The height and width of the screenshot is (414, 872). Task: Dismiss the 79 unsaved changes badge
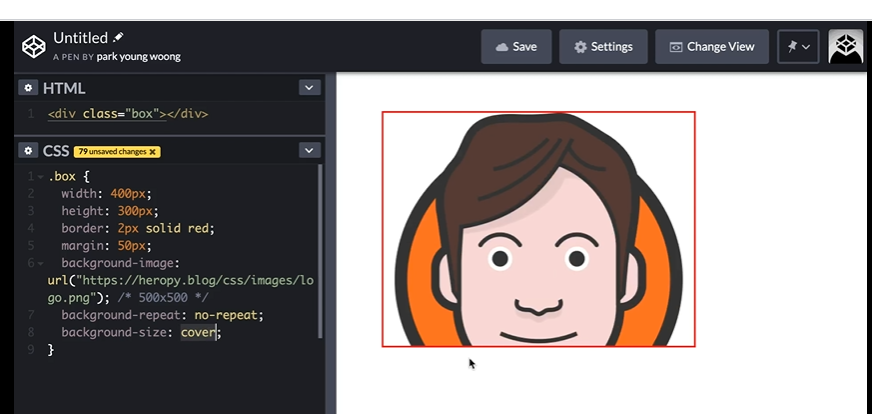pos(152,151)
